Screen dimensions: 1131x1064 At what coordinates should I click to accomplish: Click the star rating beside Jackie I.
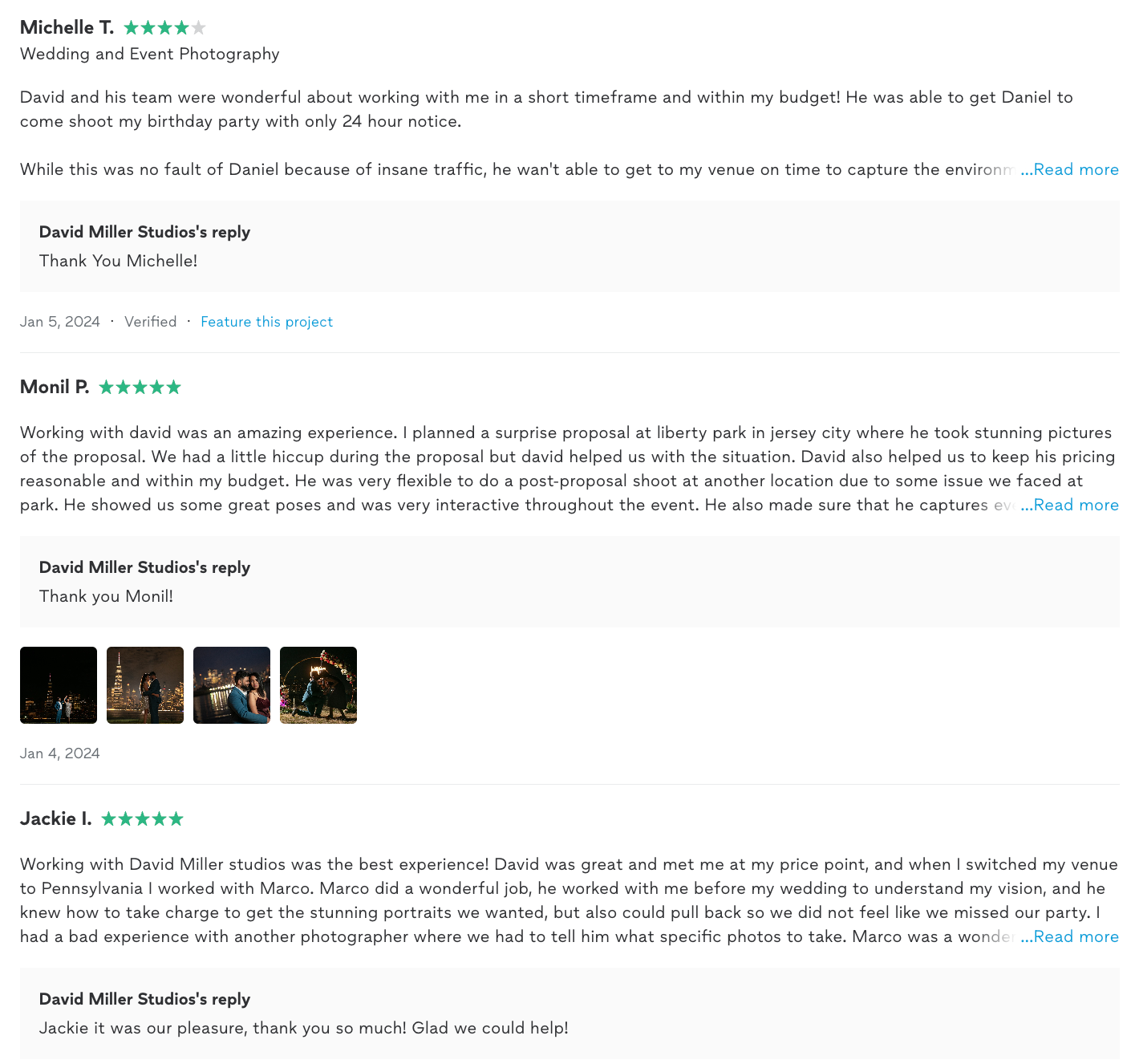click(142, 819)
